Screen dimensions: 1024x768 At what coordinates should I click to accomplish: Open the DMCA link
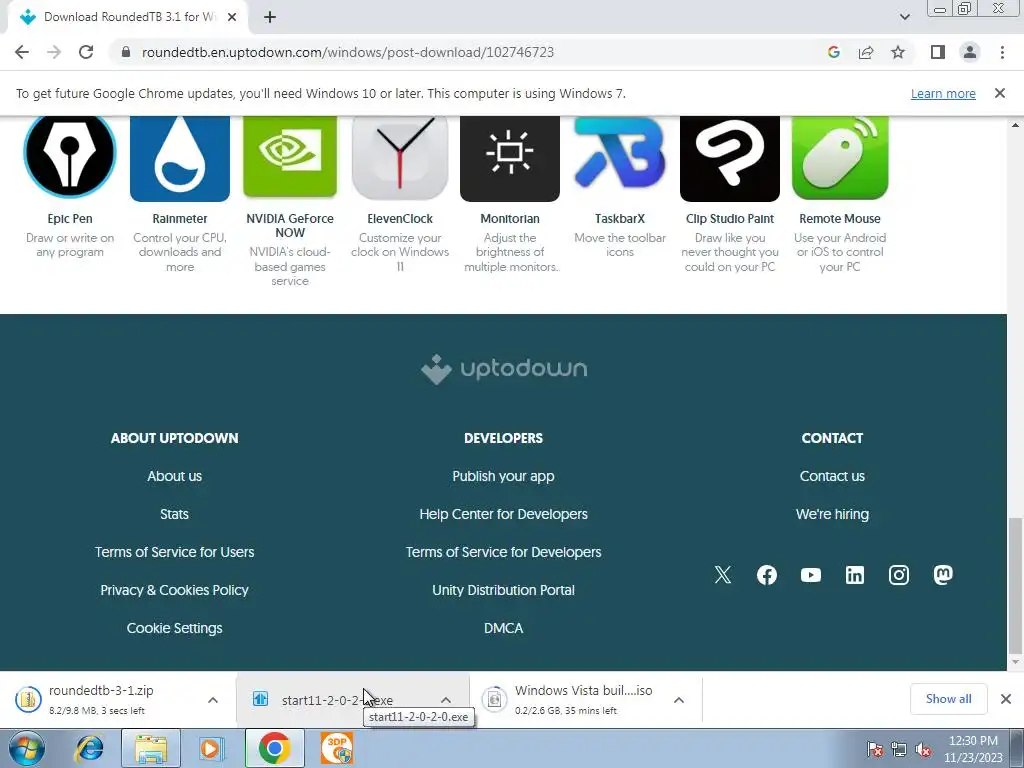pos(504,628)
